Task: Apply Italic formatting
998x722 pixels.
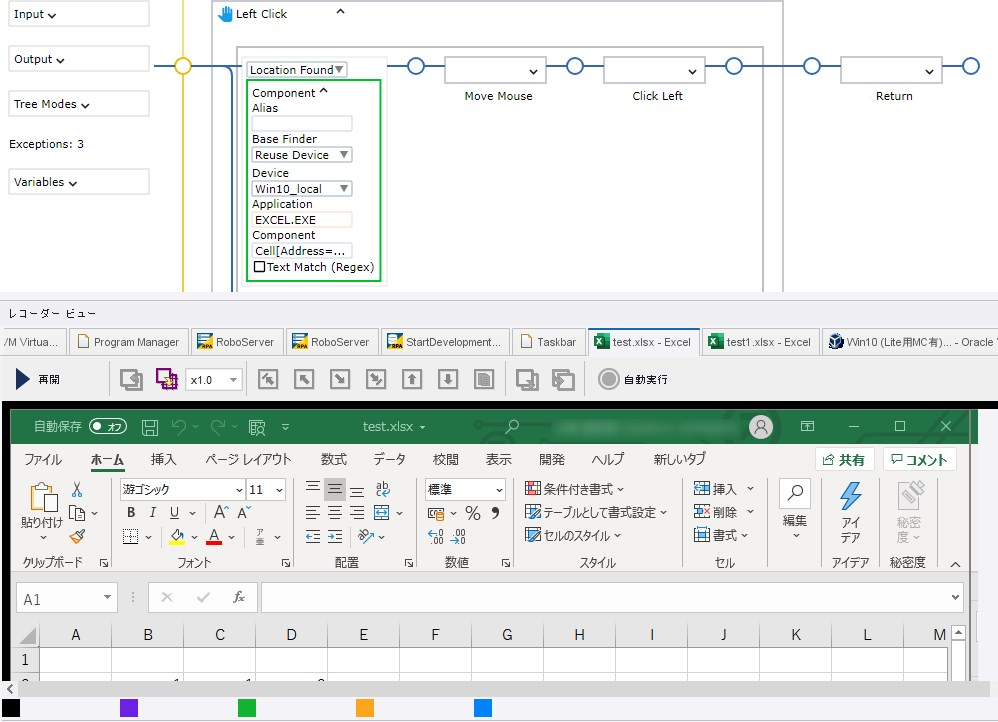Action: (153, 513)
